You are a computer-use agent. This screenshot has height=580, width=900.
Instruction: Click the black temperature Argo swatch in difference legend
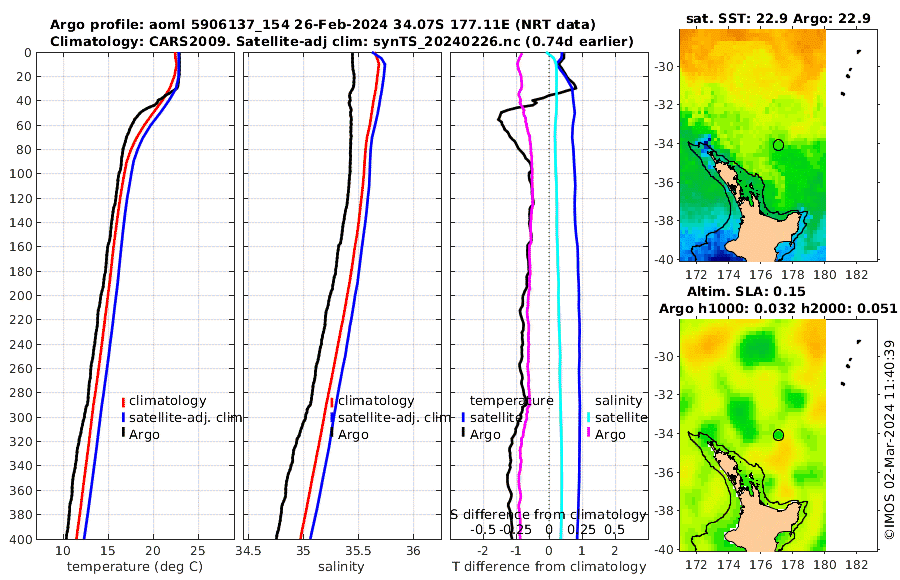[463, 434]
